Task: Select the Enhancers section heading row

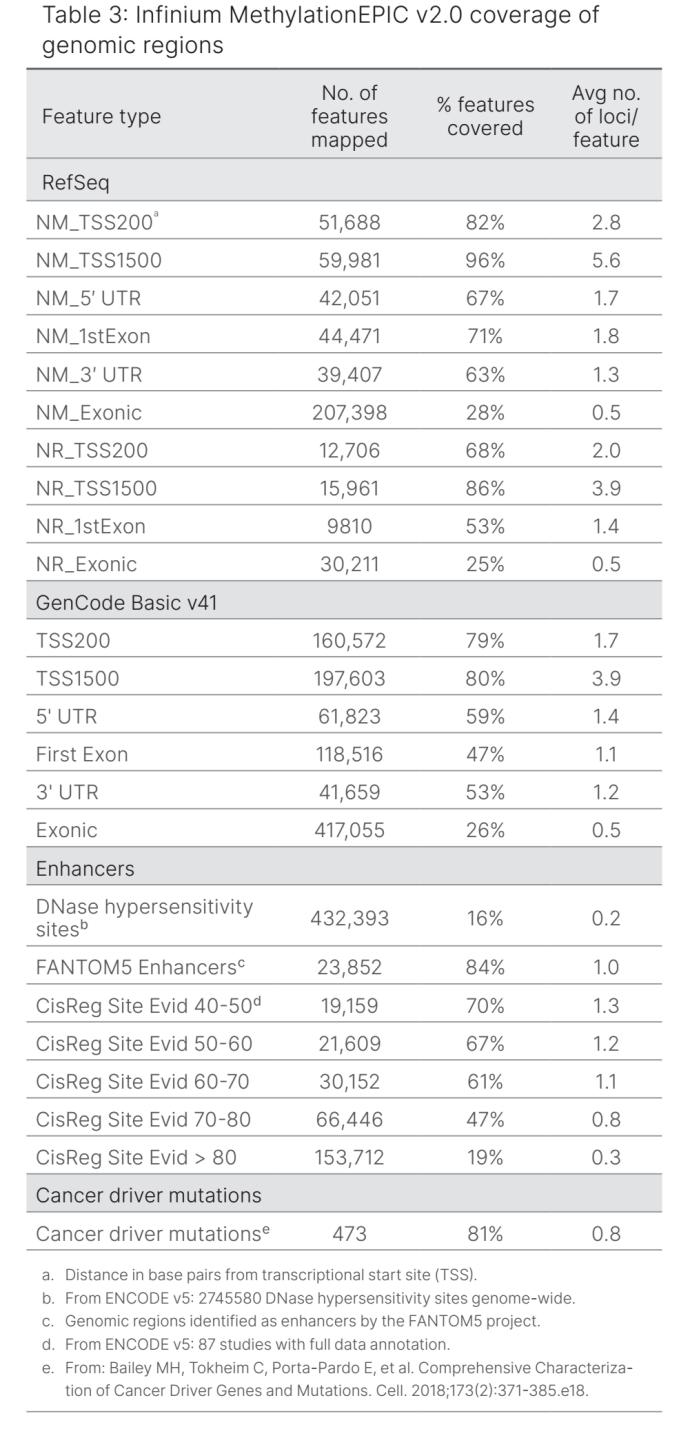Action: [85, 868]
